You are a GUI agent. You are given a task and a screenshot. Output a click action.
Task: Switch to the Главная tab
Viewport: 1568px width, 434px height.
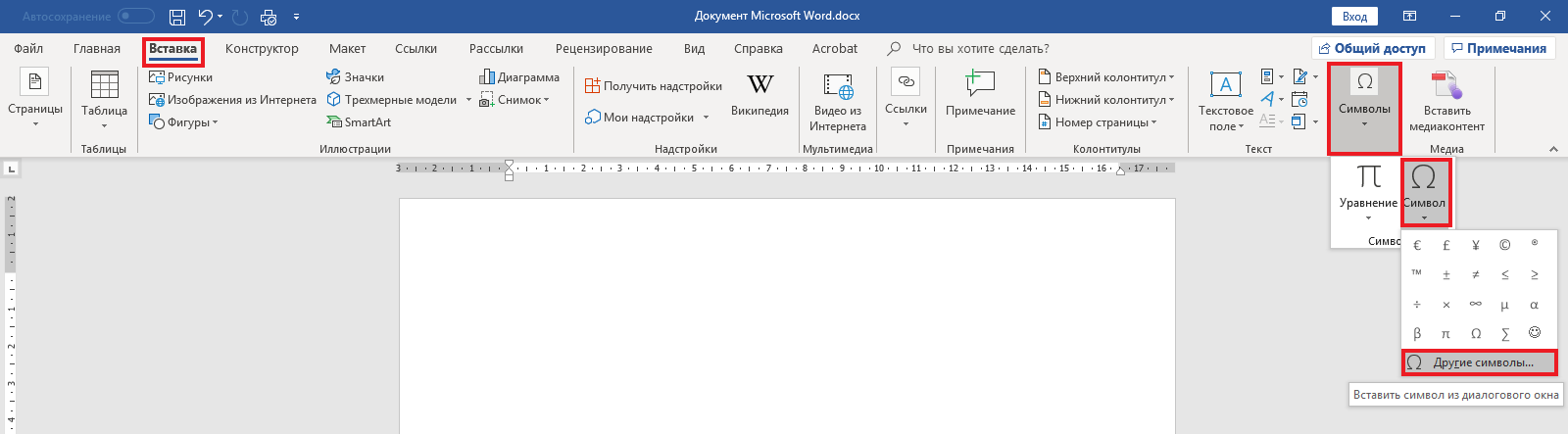click(x=97, y=49)
